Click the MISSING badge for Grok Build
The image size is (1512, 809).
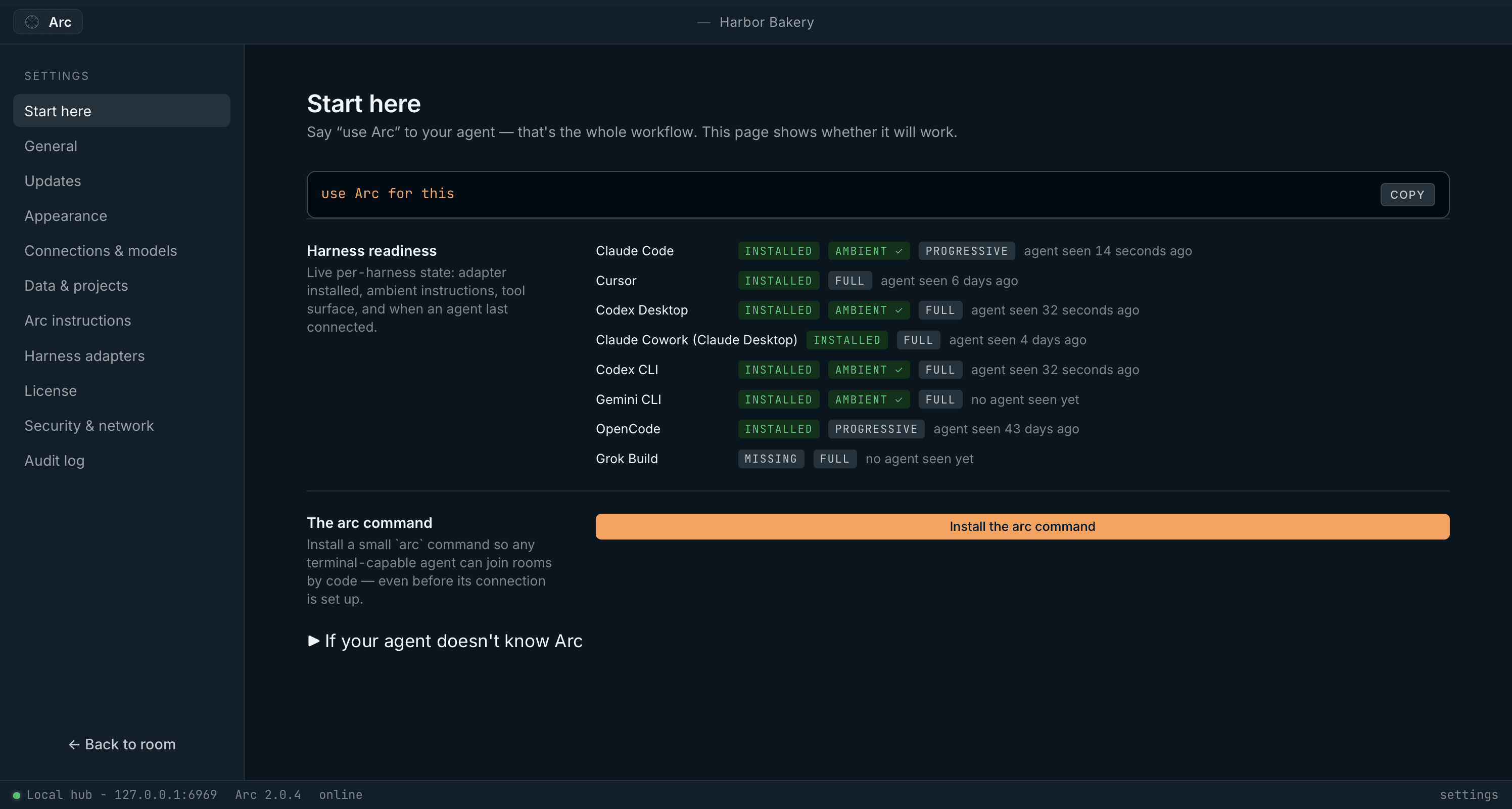(770, 459)
